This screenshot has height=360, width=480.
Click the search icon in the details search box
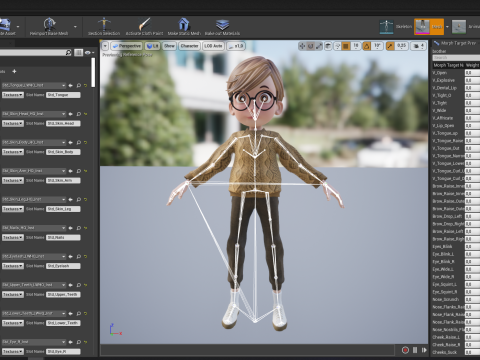[x=68, y=53]
